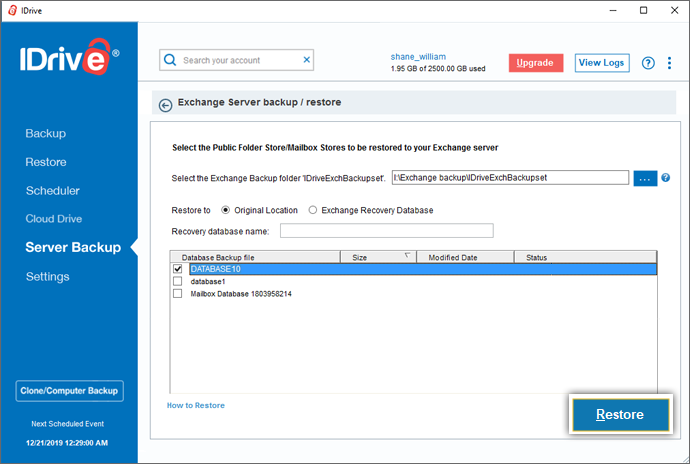Image resolution: width=690 pixels, height=464 pixels.
Task: Sort by the Size column header arrow
Action: [x=407, y=255]
